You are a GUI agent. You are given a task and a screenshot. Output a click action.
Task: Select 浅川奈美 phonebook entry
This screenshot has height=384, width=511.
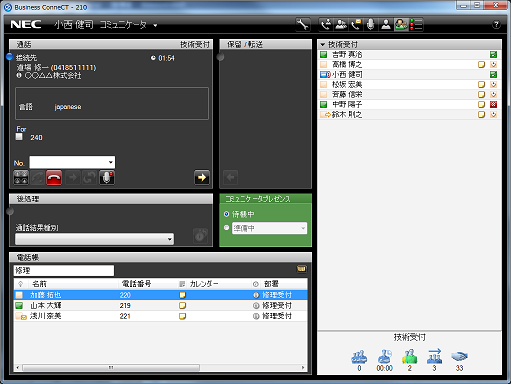click(160, 316)
